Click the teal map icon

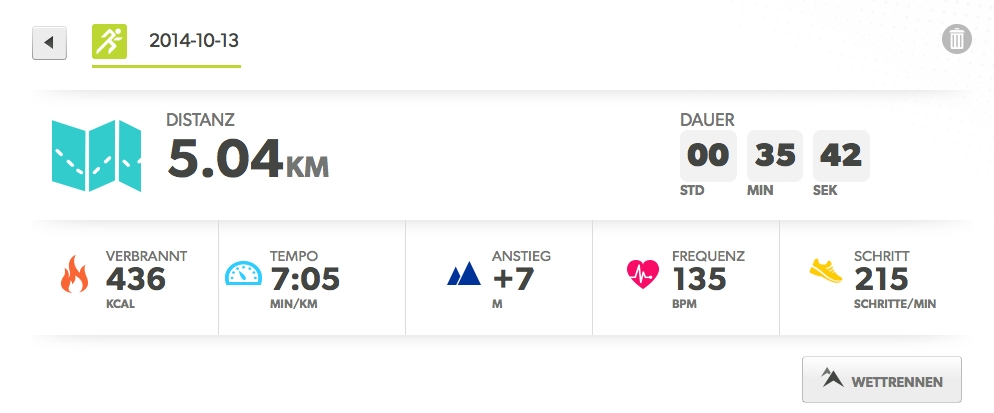click(96, 156)
